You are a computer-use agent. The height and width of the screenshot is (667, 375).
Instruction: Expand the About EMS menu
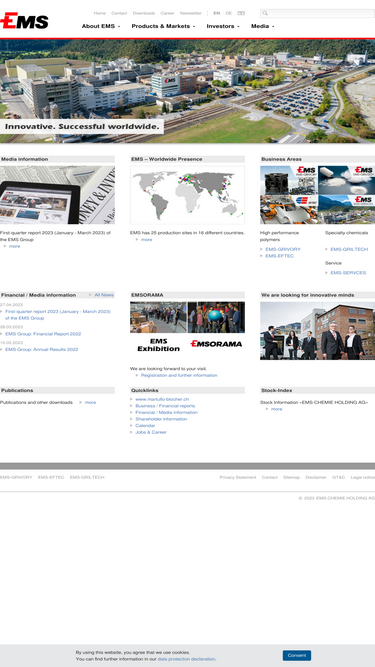[101, 26]
